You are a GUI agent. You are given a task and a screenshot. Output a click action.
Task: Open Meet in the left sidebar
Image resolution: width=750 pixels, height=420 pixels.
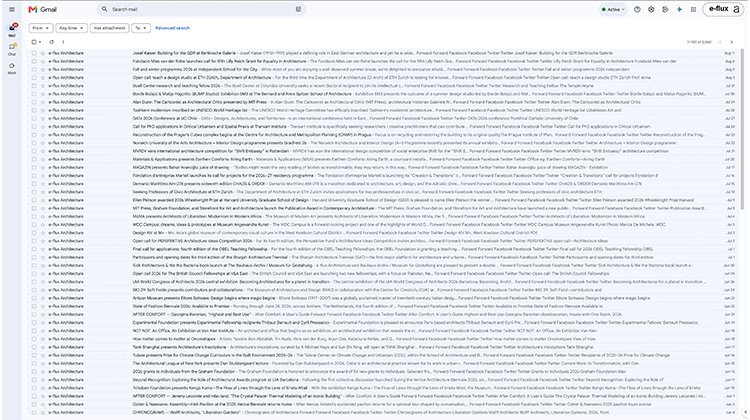point(12,68)
